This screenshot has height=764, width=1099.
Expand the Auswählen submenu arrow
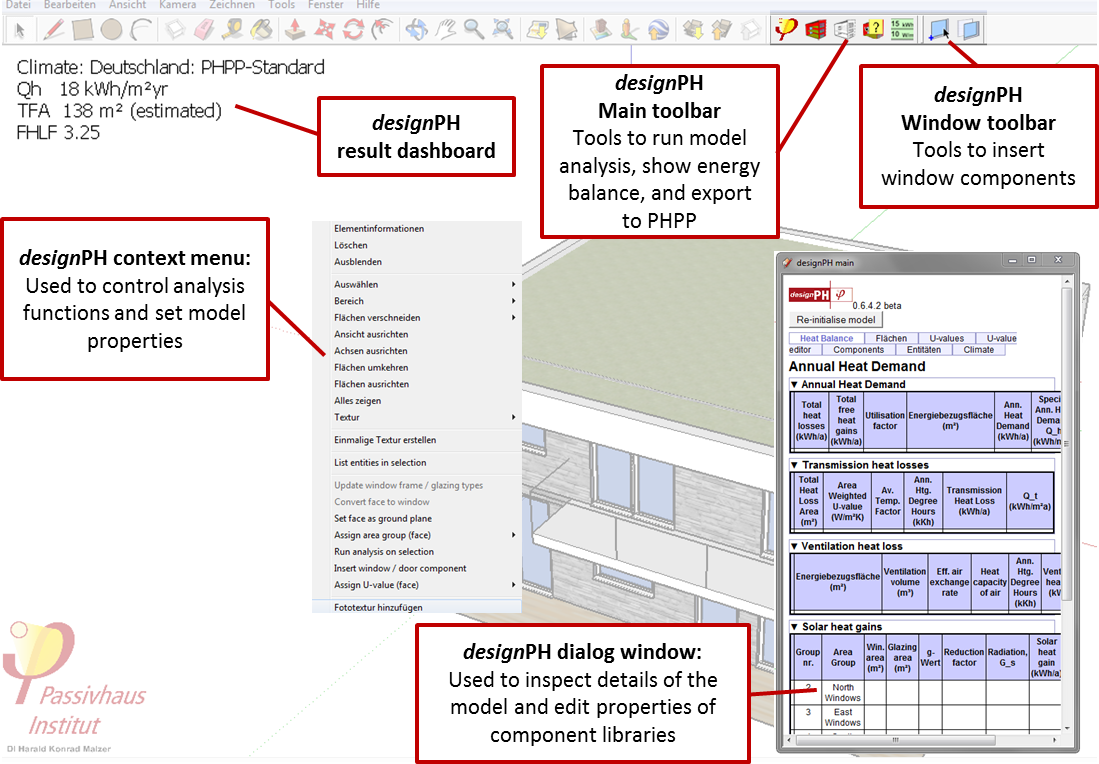tap(513, 285)
